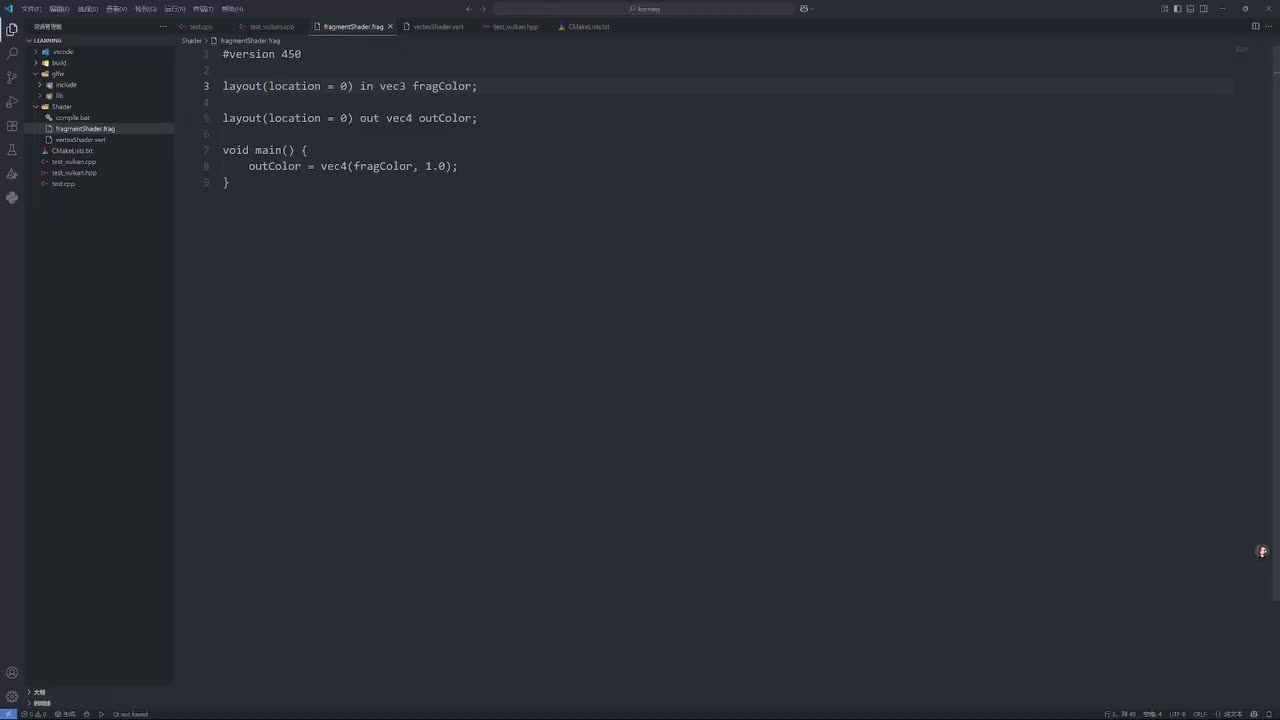1280x720 pixels.
Task: Open Explorer panel More Actions menu
Action: click(x=163, y=27)
